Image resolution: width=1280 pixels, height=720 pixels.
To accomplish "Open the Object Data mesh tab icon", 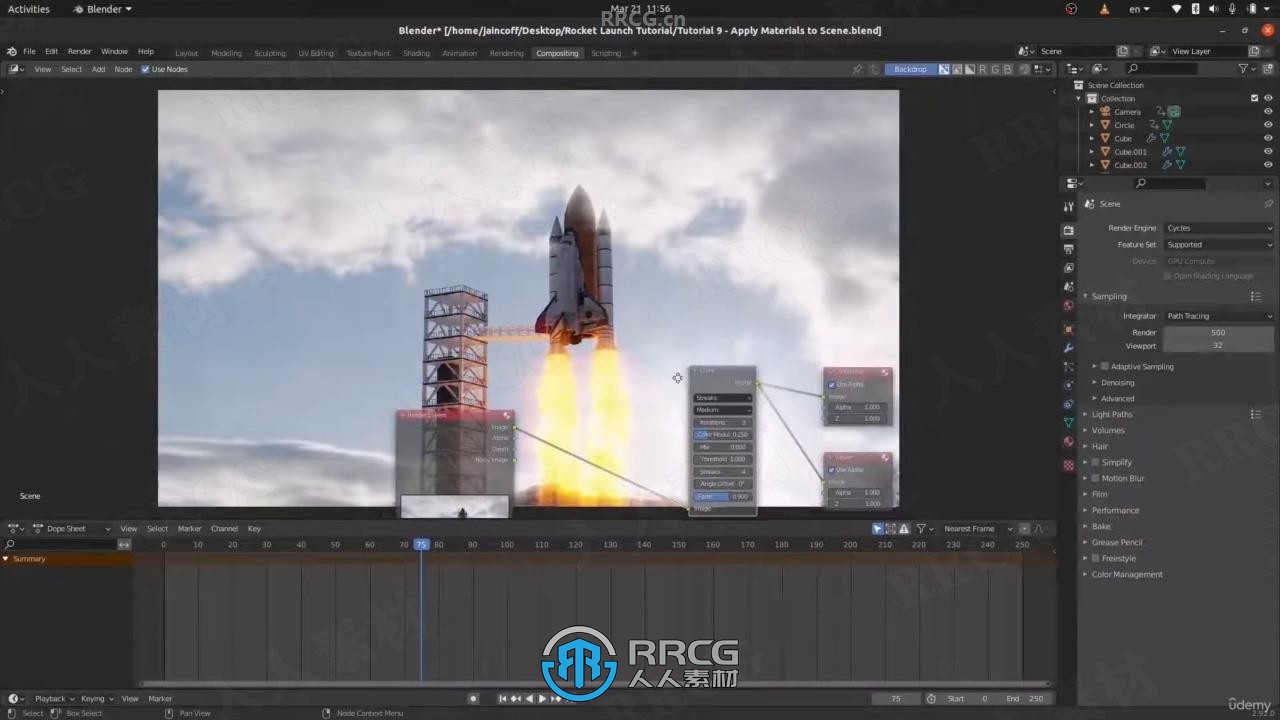I will click(x=1068, y=423).
